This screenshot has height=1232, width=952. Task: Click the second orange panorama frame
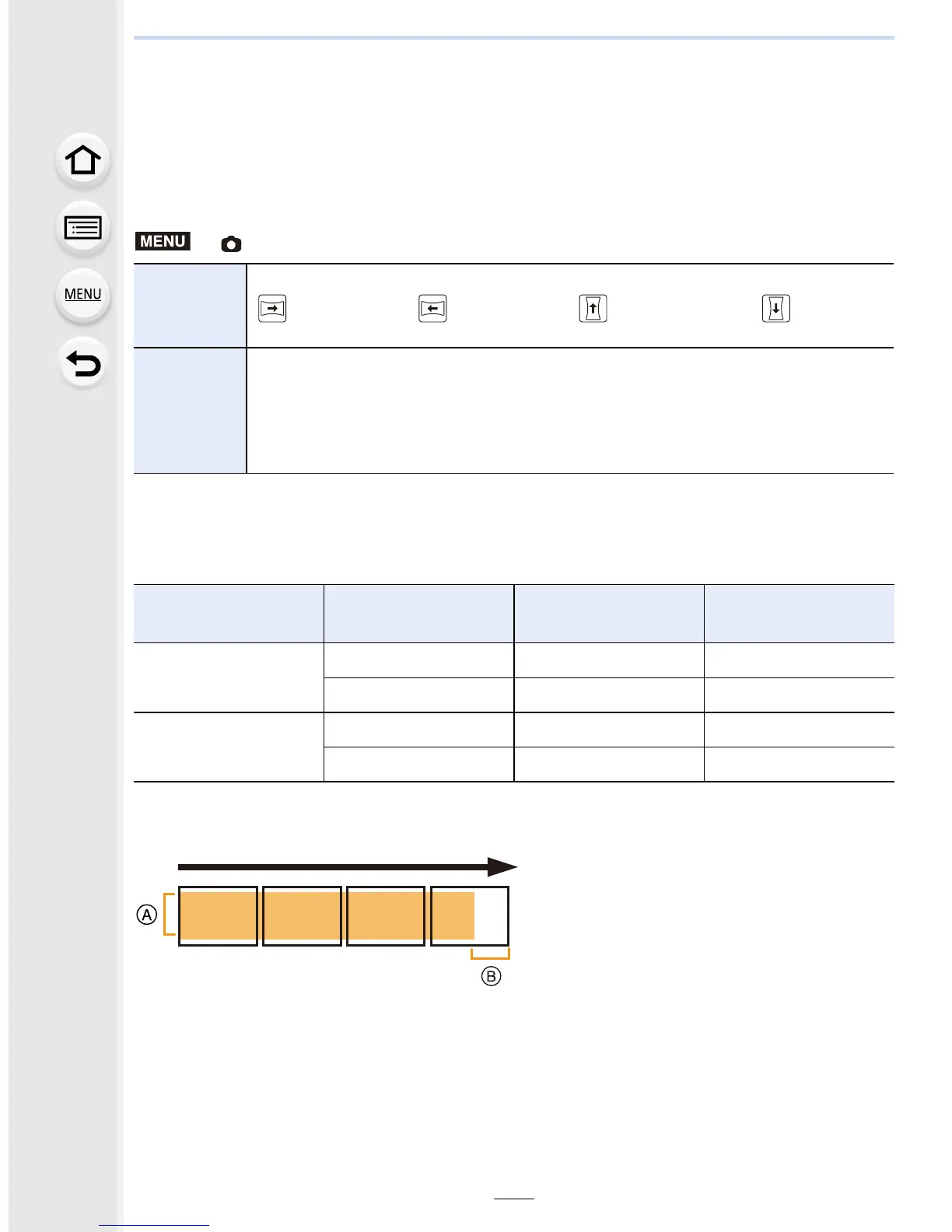[x=302, y=916]
